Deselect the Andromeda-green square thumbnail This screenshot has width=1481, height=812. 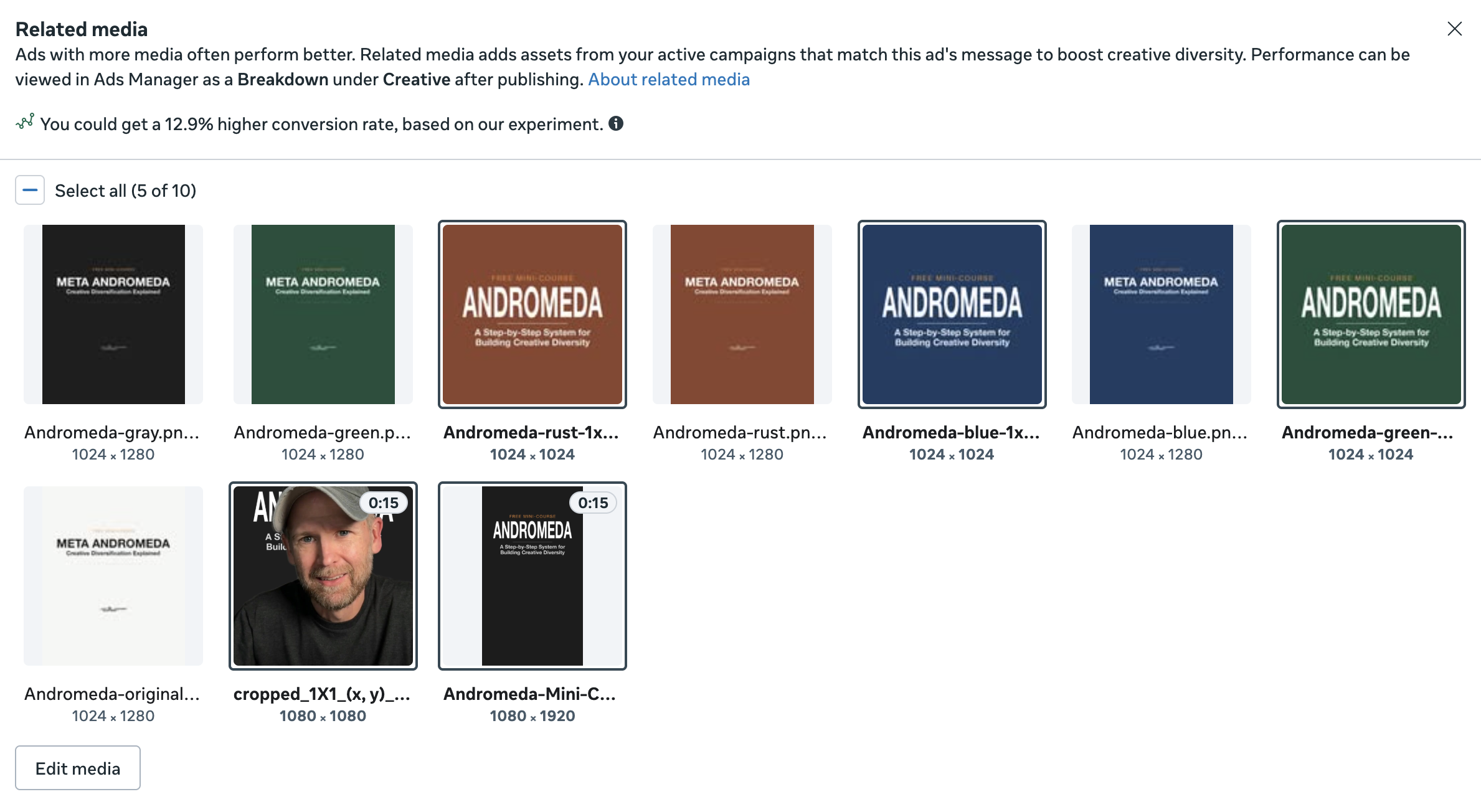tap(1371, 314)
